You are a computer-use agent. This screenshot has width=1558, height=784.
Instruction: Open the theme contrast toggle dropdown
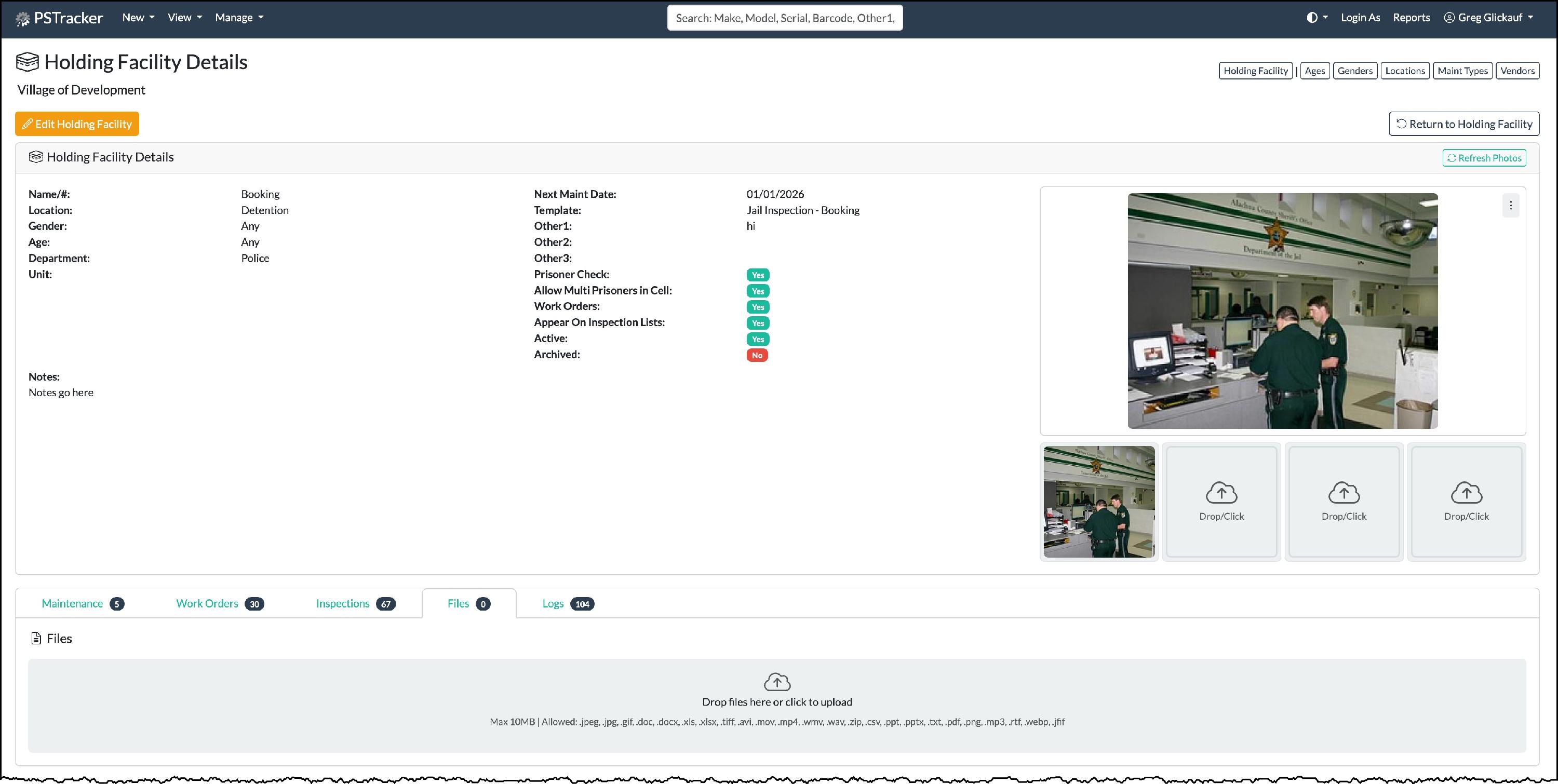click(x=1317, y=18)
